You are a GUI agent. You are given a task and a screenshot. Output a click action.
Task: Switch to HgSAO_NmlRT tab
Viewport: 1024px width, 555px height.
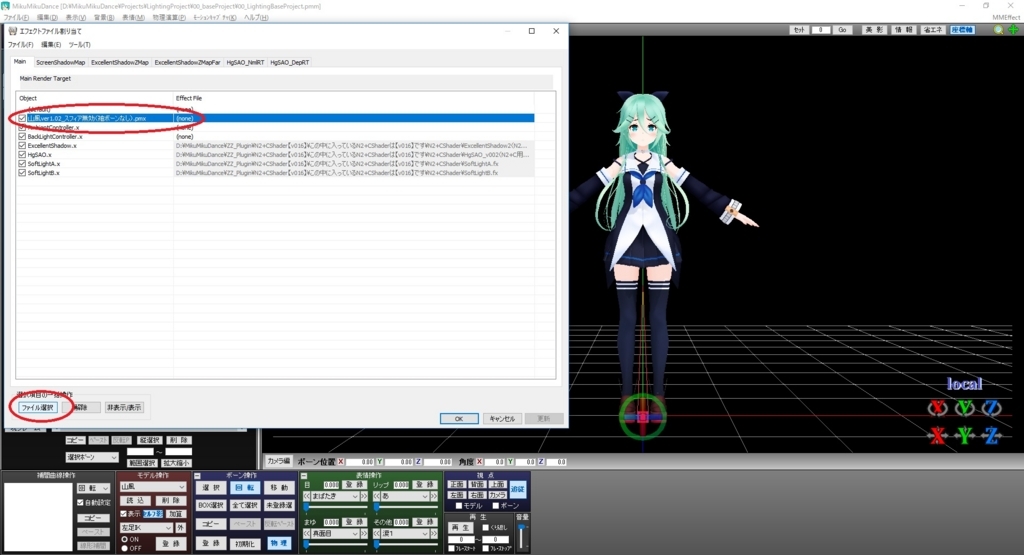pos(245,63)
